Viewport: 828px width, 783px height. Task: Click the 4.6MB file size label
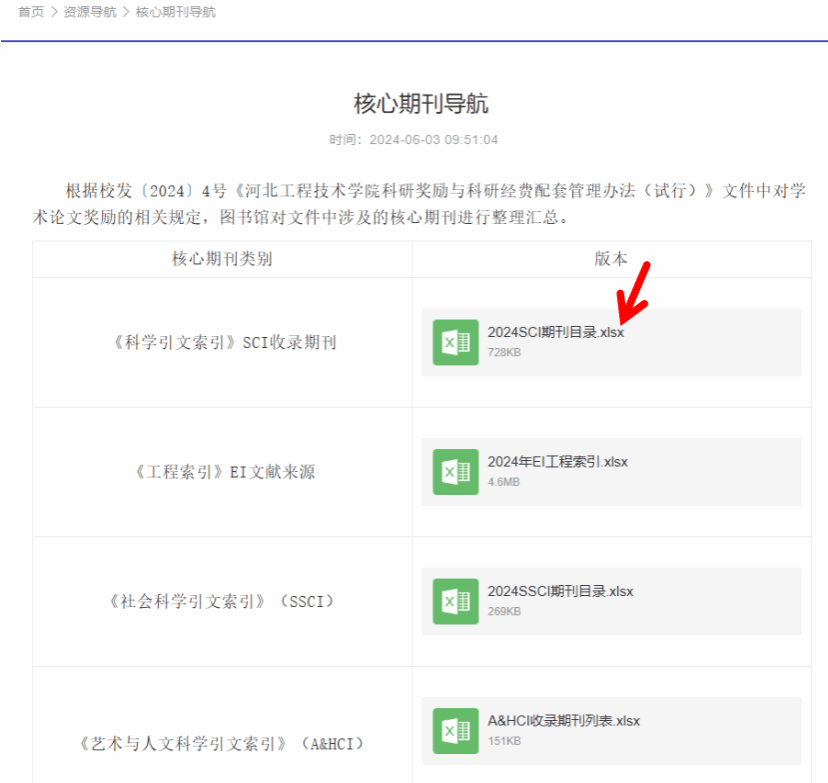click(x=504, y=482)
